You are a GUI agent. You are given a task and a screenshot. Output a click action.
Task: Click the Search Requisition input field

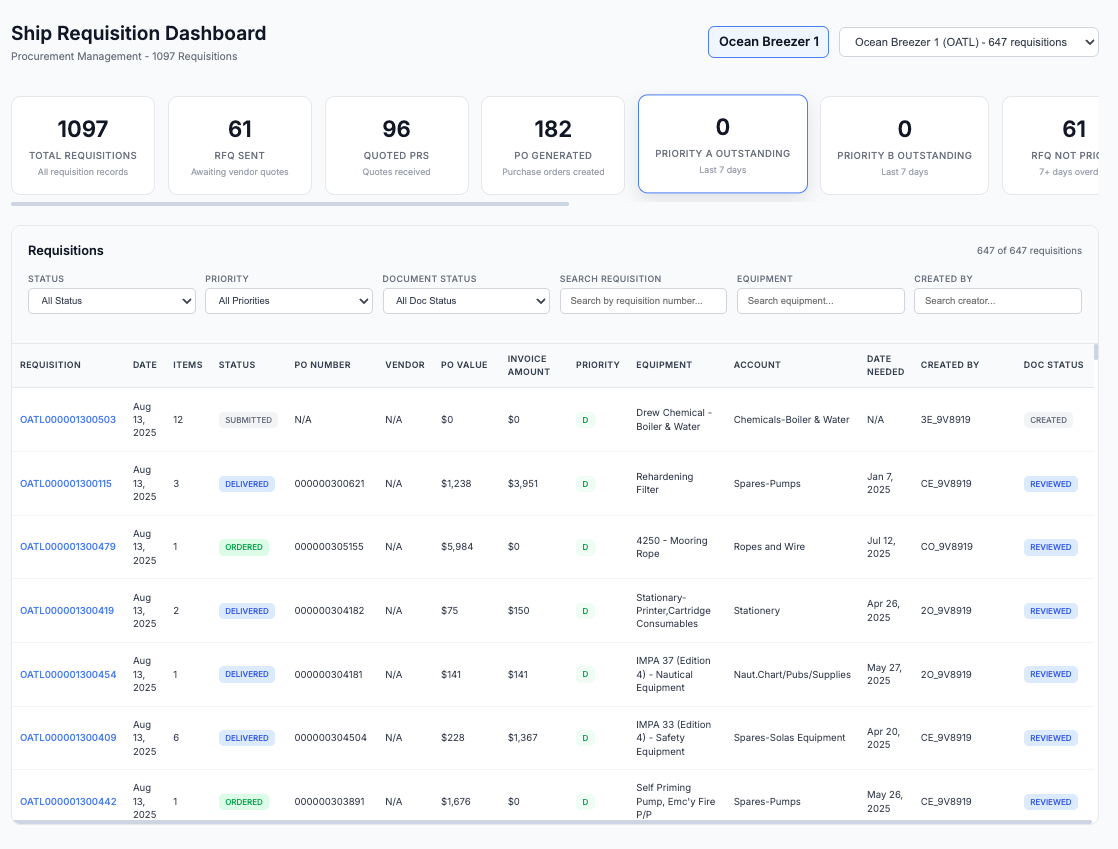[x=643, y=300]
